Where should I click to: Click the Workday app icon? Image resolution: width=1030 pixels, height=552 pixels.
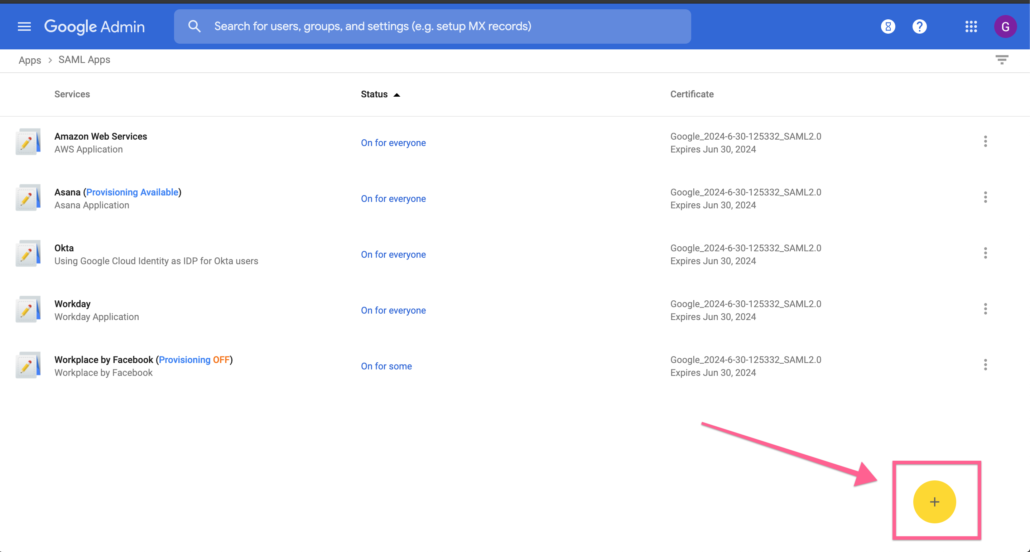pyautogui.click(x=28, y=310)
